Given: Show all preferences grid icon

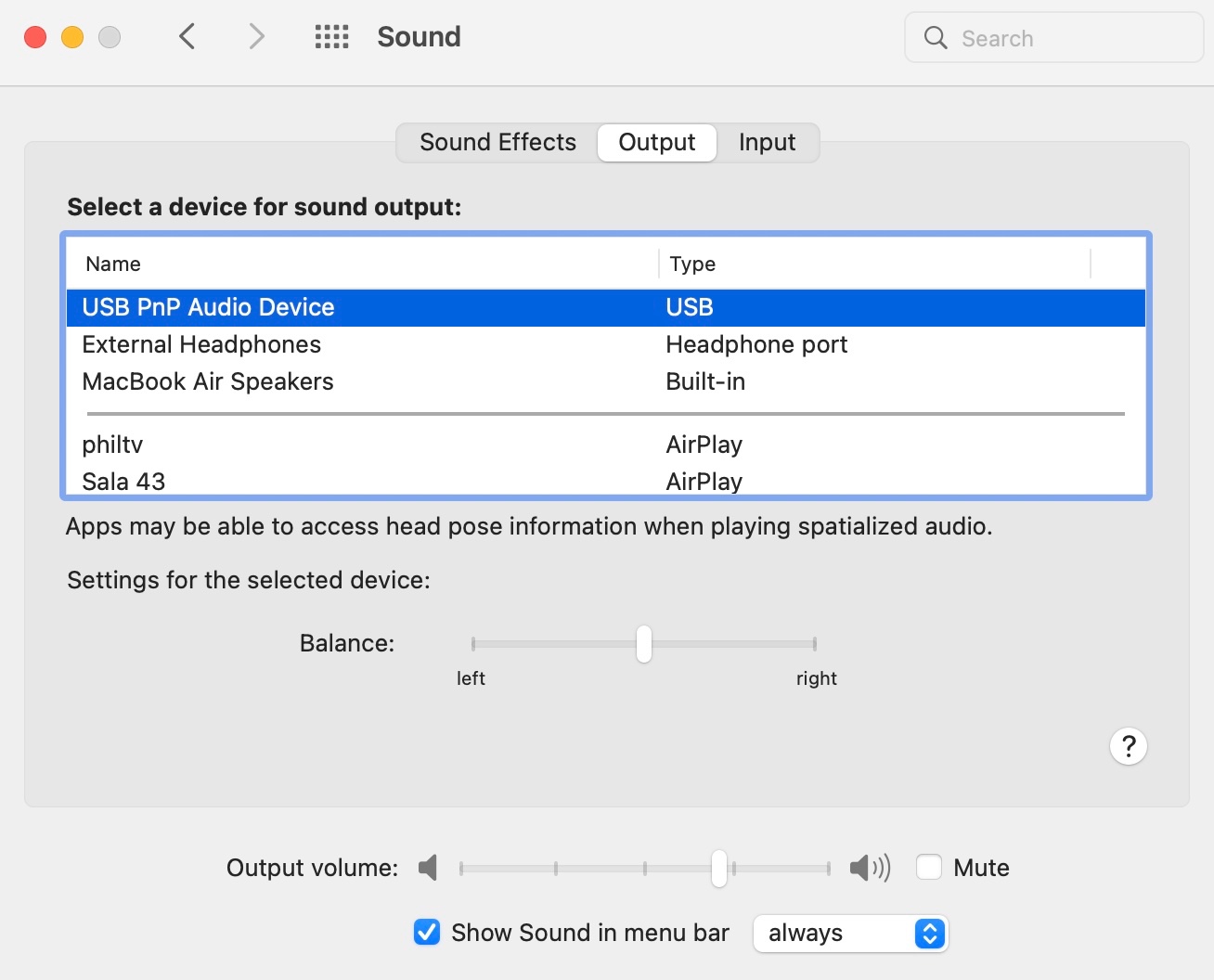Looking at the screenshot, I should [x=331, y=37].
